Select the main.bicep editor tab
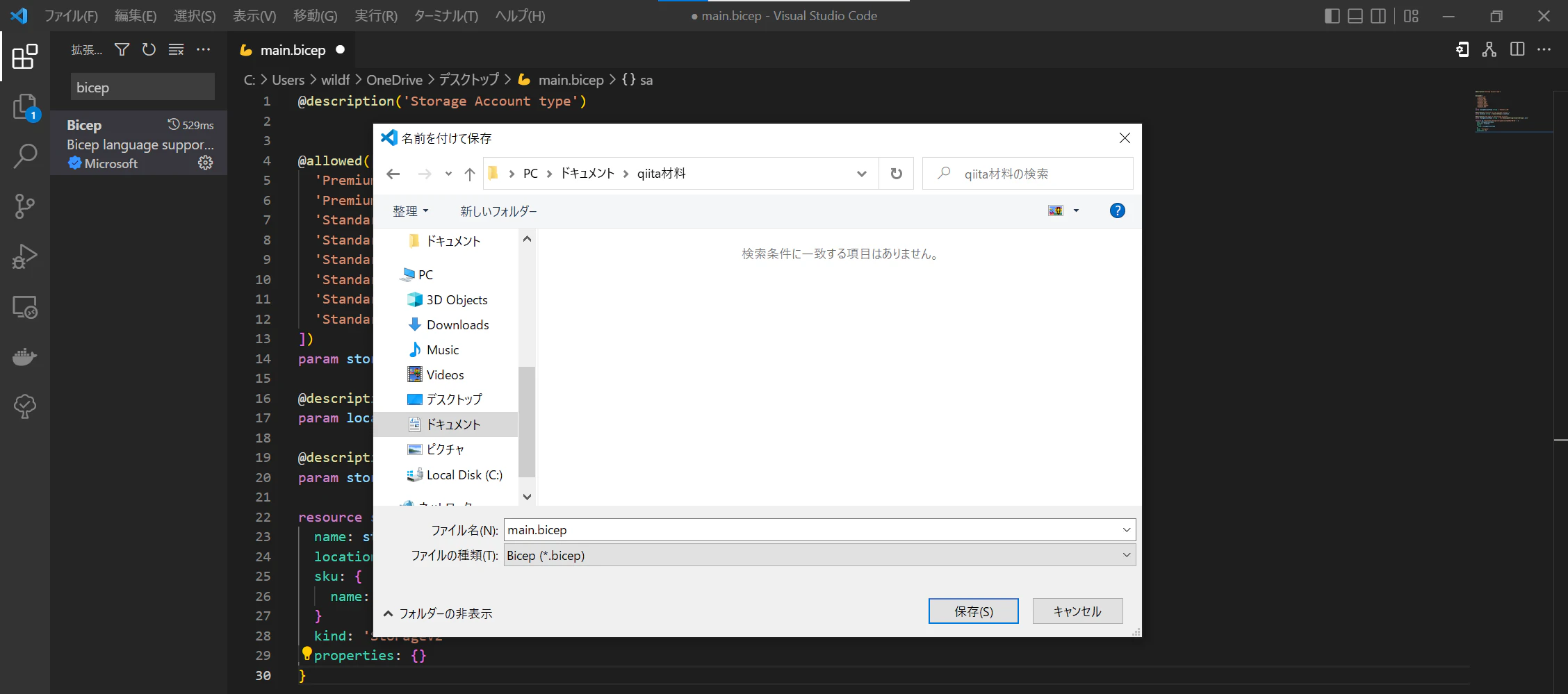This screenshot has width=1568, height=694. tap(292, 50)
